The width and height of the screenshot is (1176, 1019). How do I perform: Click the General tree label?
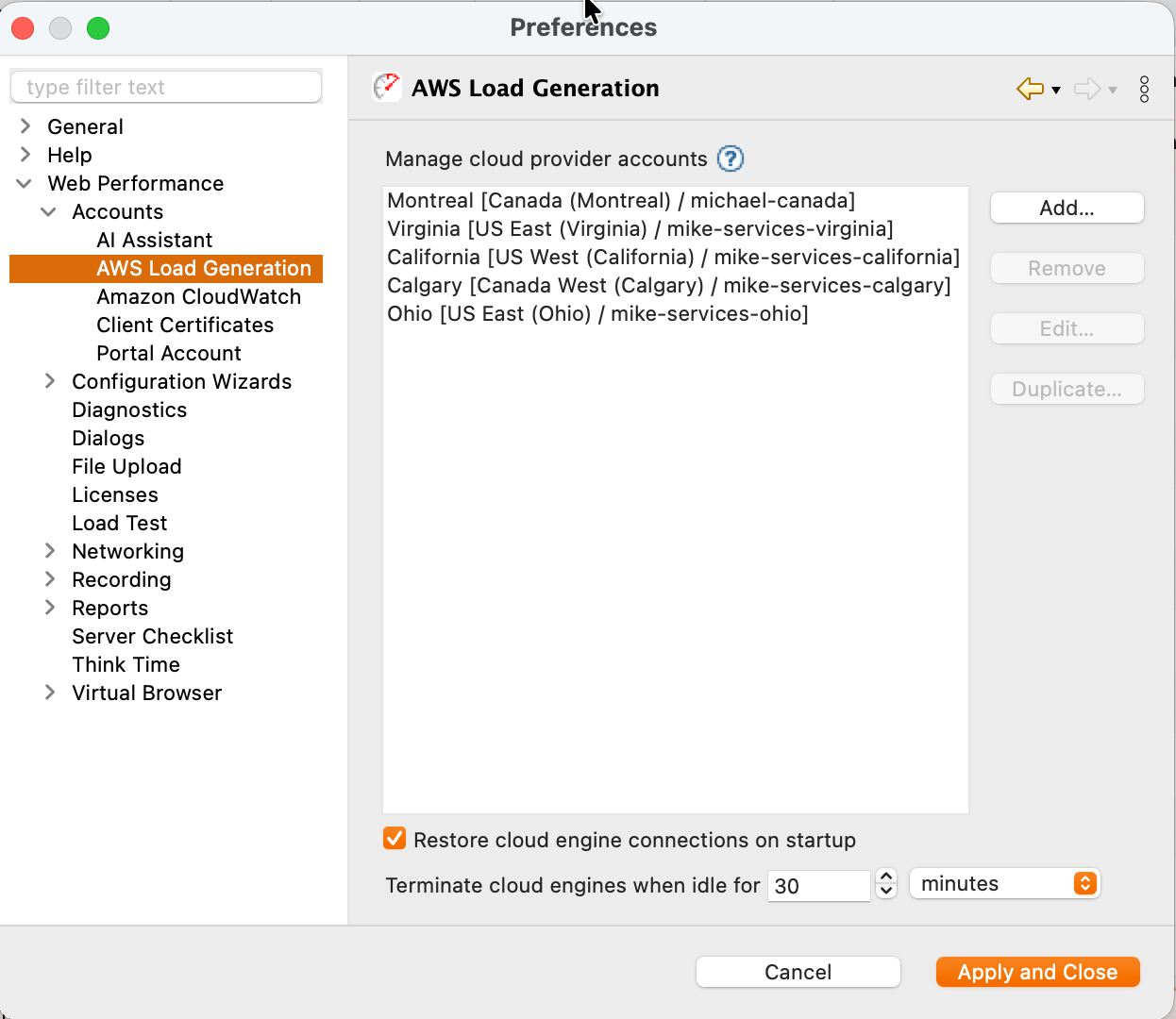pos(86,126)
